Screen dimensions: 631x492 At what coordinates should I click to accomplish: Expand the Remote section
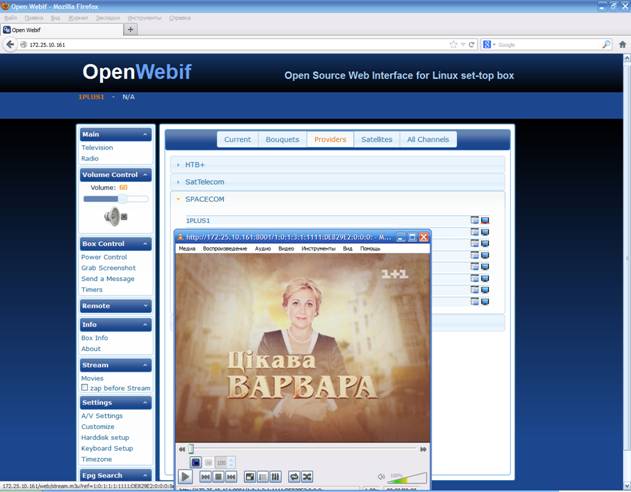(x=146, y=306)
